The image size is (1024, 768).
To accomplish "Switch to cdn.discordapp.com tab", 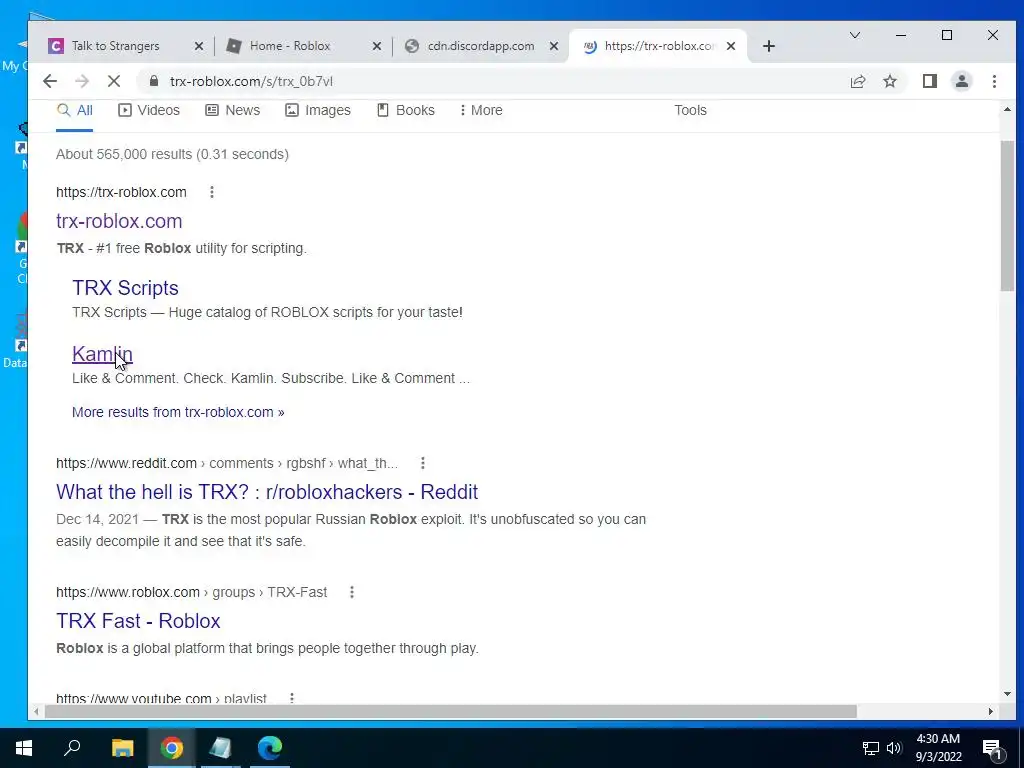I will click(481, 46).
